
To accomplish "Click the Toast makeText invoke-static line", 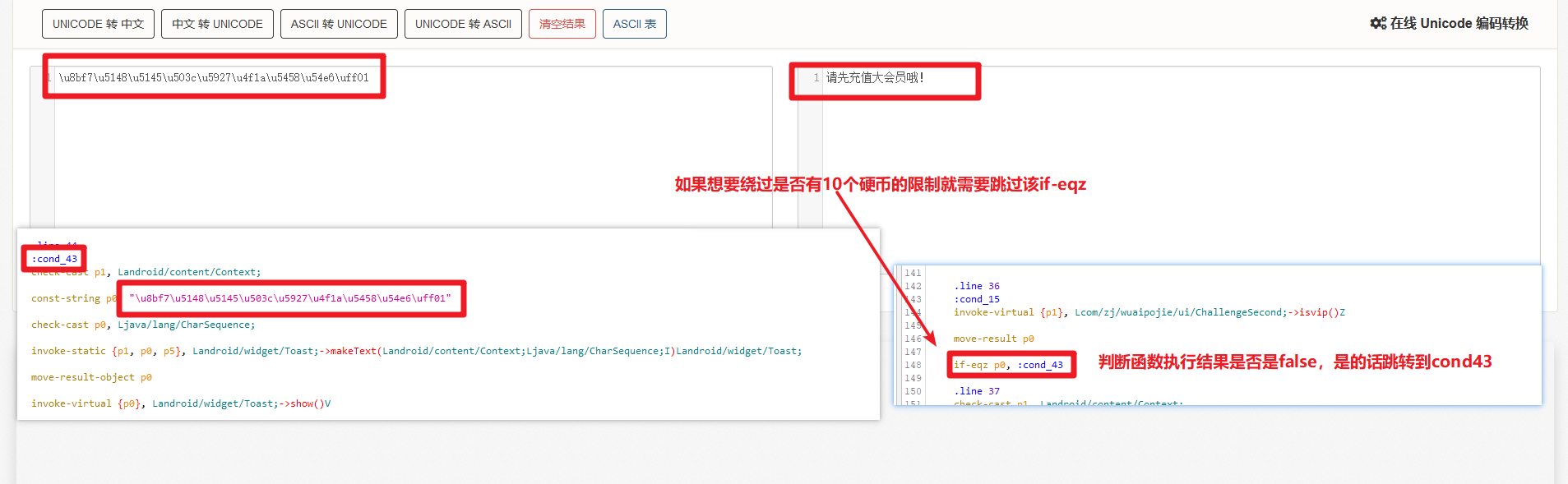I will click(416, 351).
